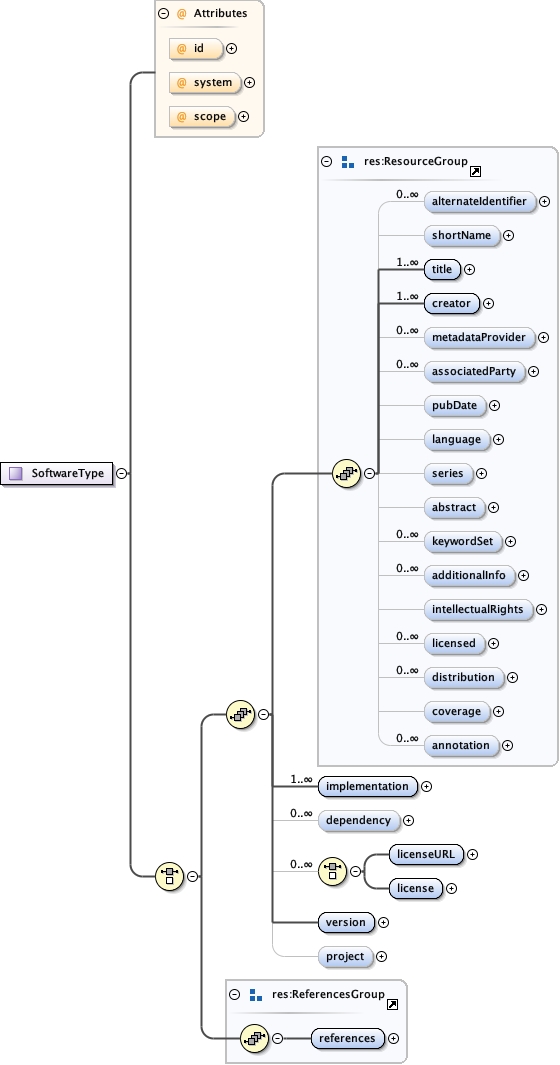Expand alternateIdentifier element plus button
Image resolution: width=560 pixels, height=1065 pixels.
click(x=544, y=201)
